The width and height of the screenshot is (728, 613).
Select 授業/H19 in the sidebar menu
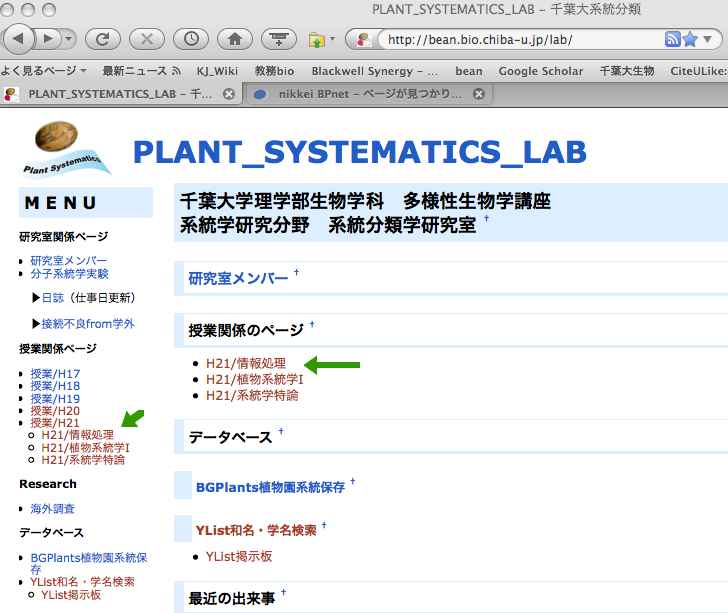click(55, 399)
